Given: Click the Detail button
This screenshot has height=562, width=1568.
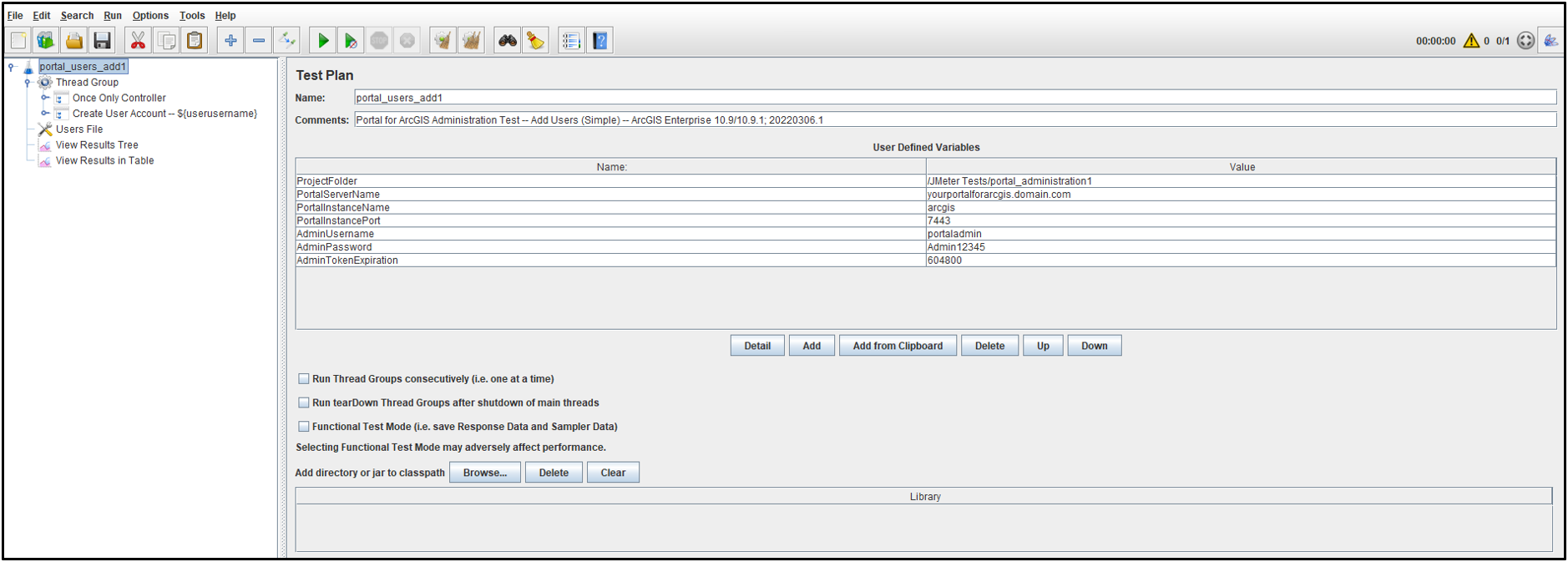Looking at the screenshot, I should pyautogui.click(x=757, y=346).
